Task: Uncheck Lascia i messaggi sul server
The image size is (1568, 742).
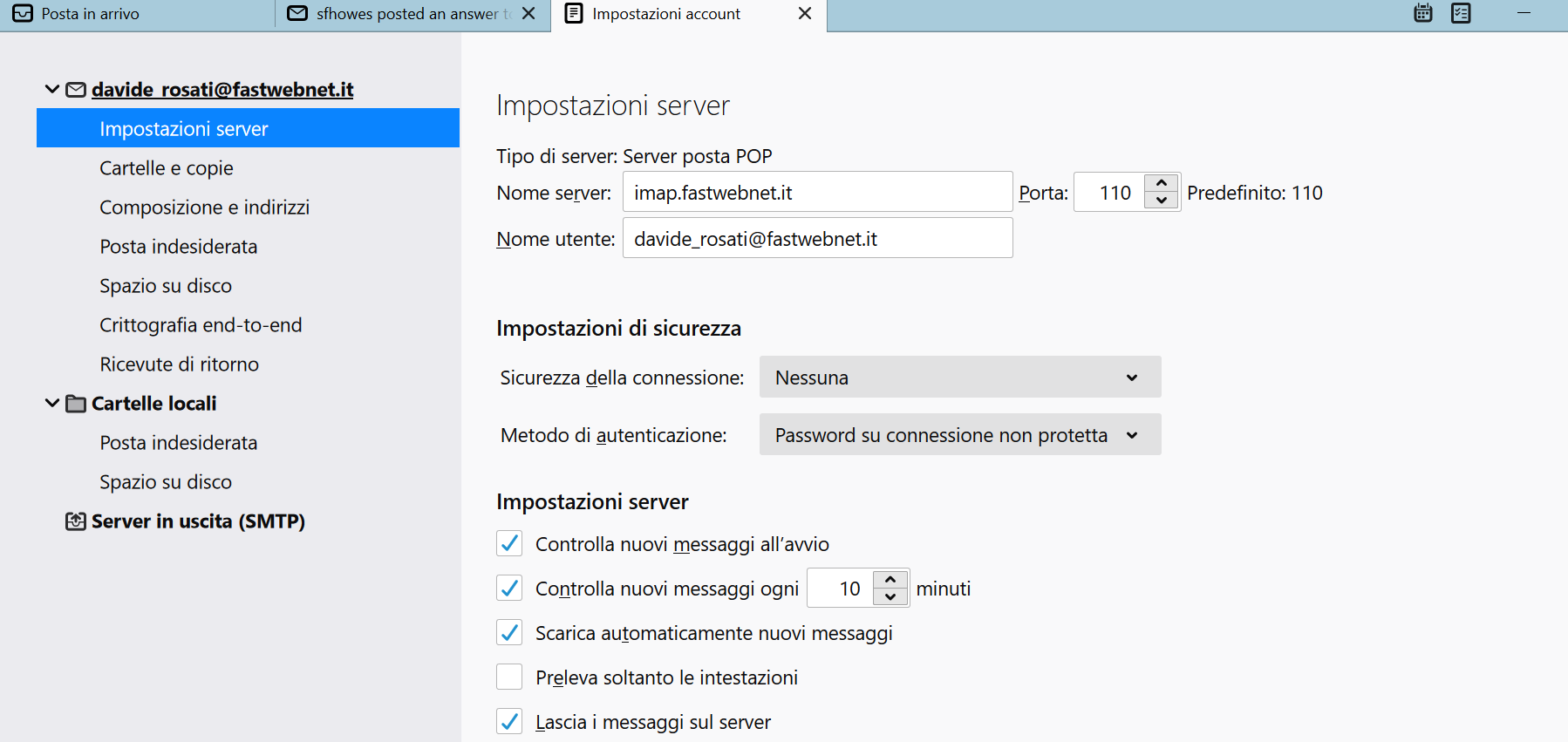Action: (x=509, y=722)
